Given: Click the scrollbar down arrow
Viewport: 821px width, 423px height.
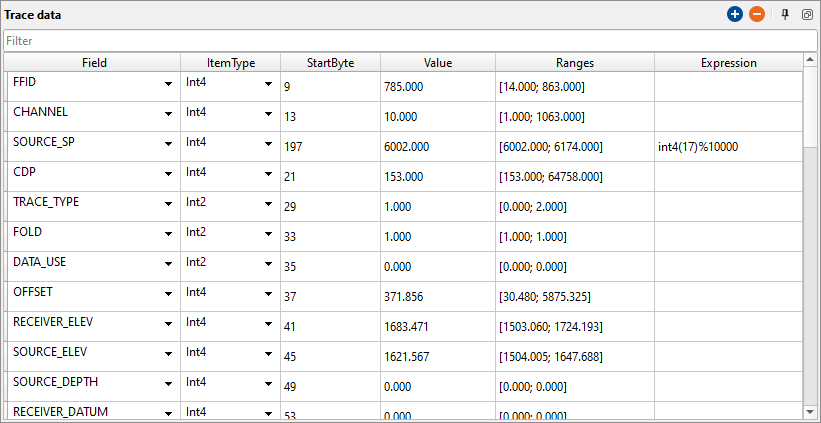Looking at the screenshot, I should 810,411.
